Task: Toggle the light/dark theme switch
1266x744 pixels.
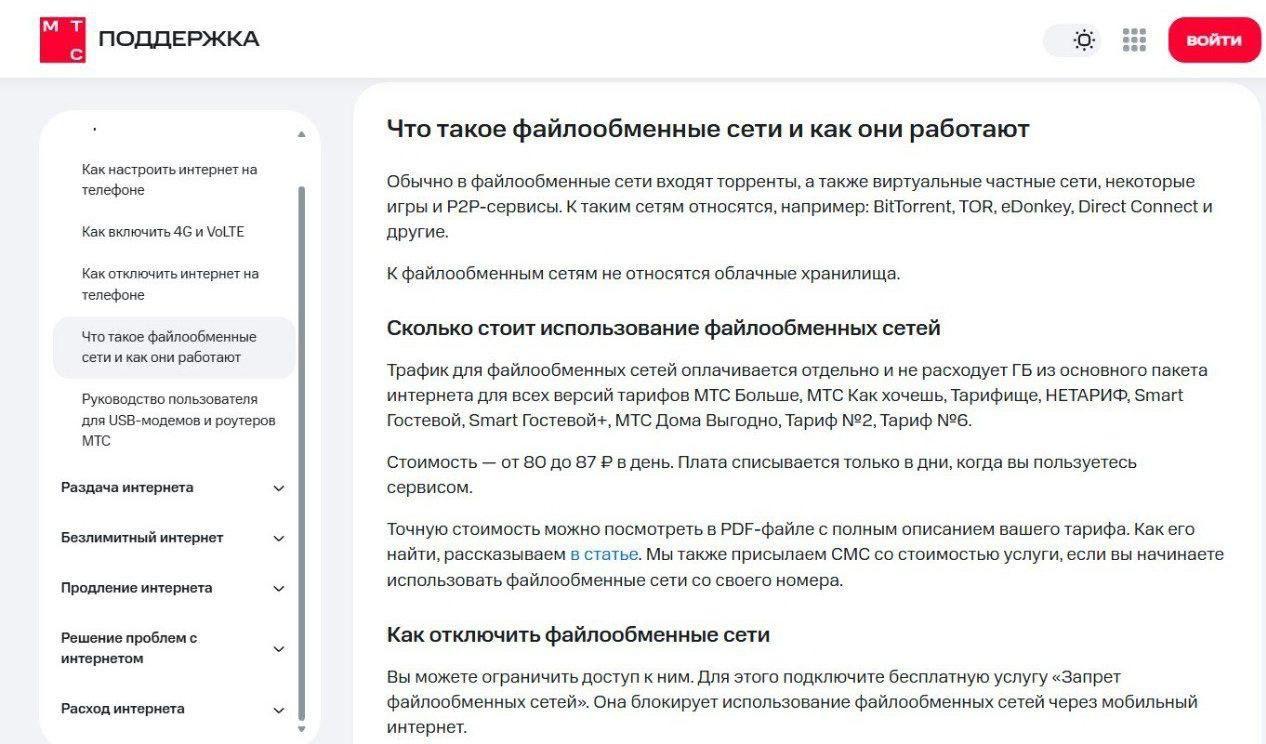Action: [x=1072, y=40]
